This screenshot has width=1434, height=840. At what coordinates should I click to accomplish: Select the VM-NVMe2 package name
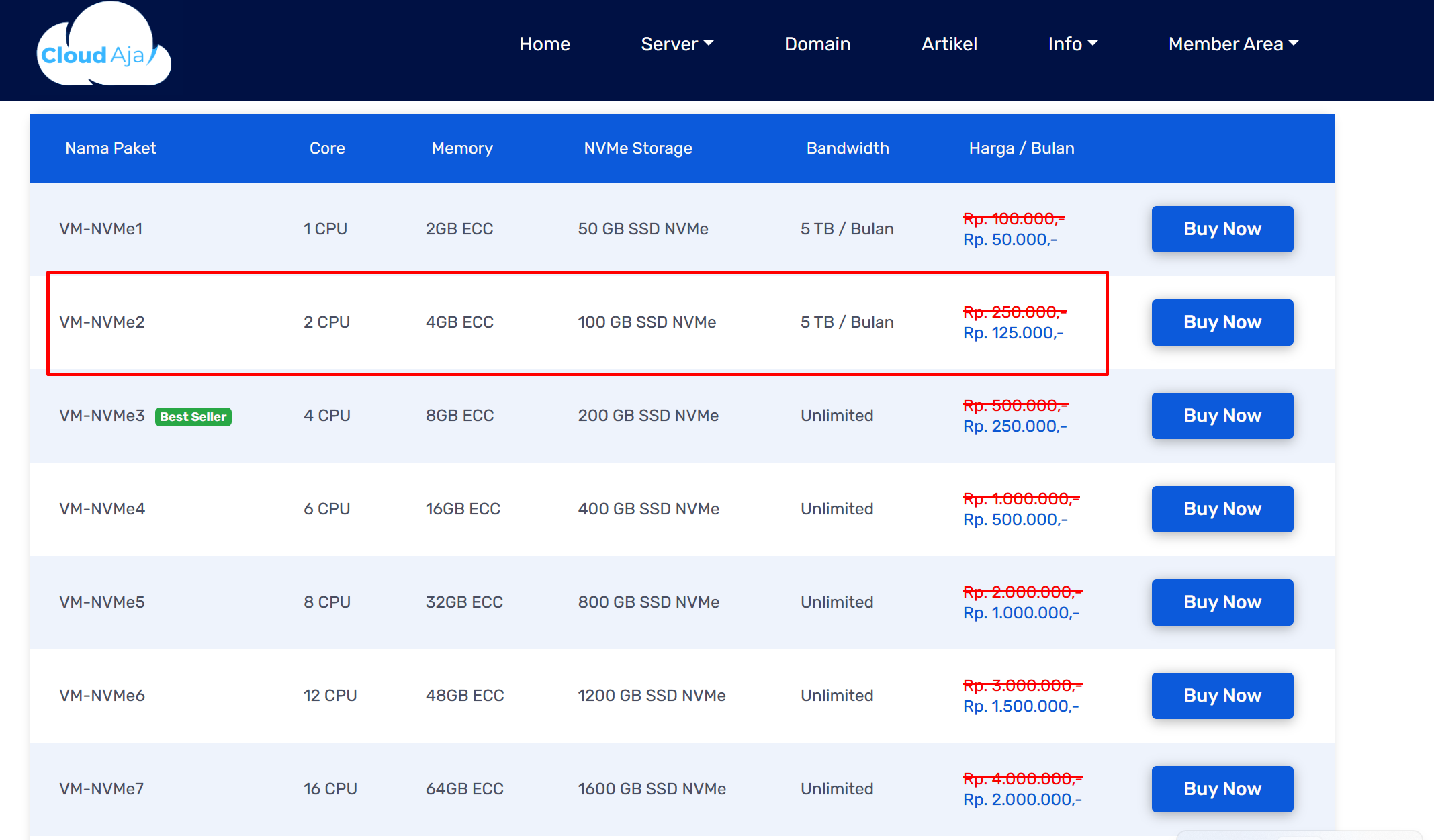(102, 322)
